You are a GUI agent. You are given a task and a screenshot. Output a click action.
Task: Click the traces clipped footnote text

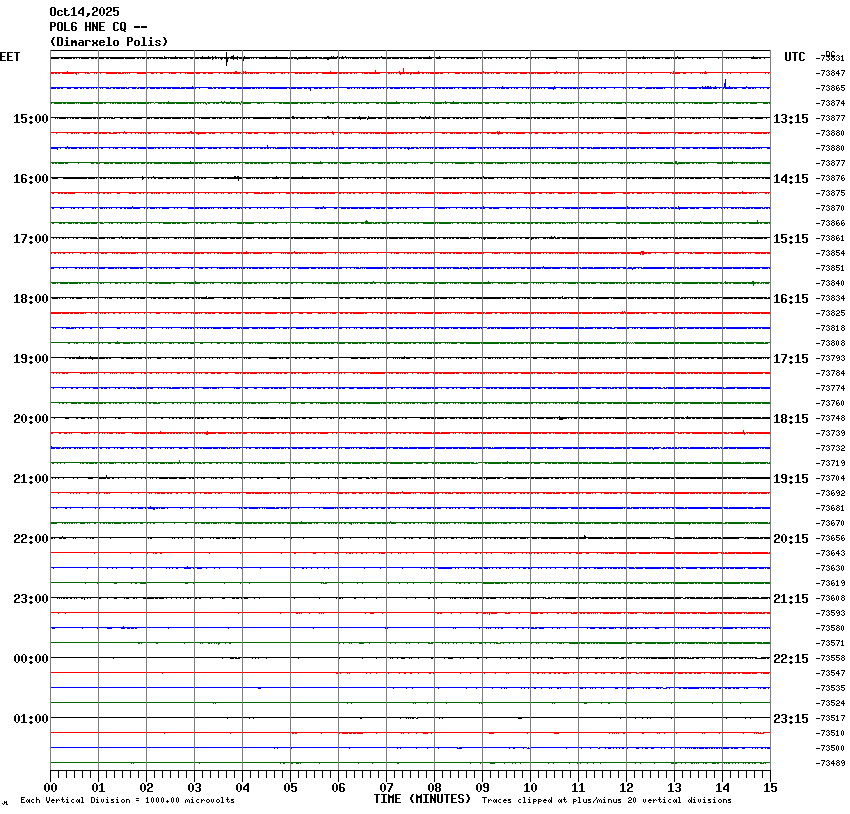pos(606,800)
